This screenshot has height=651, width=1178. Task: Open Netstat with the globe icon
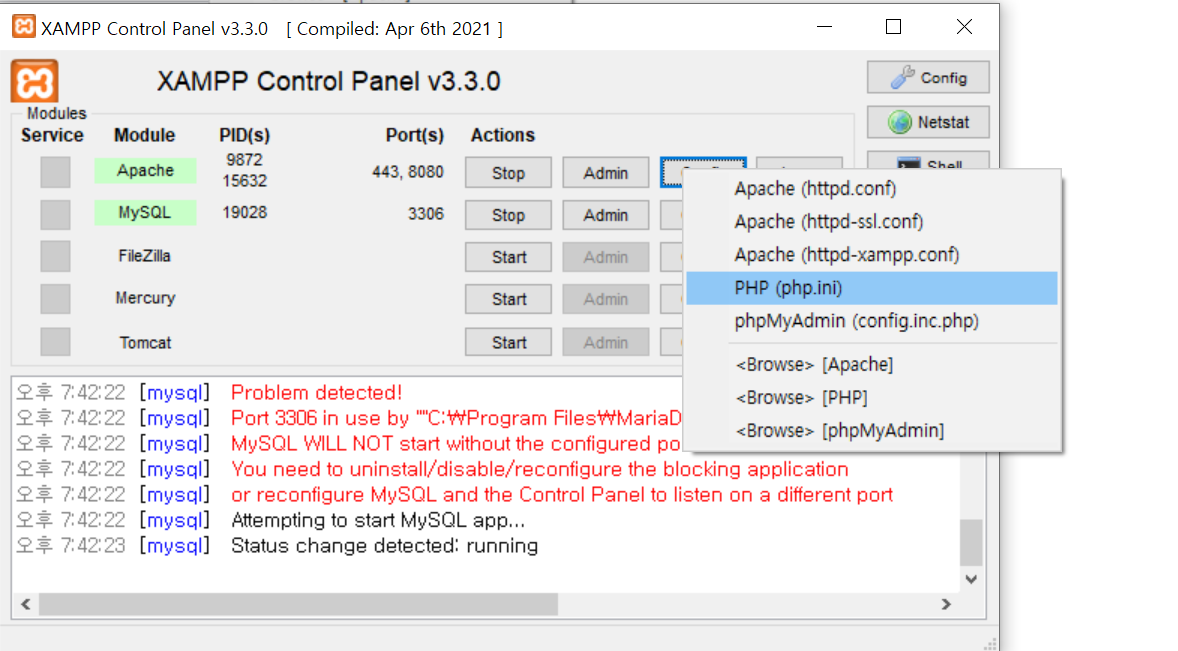point(928,122)
